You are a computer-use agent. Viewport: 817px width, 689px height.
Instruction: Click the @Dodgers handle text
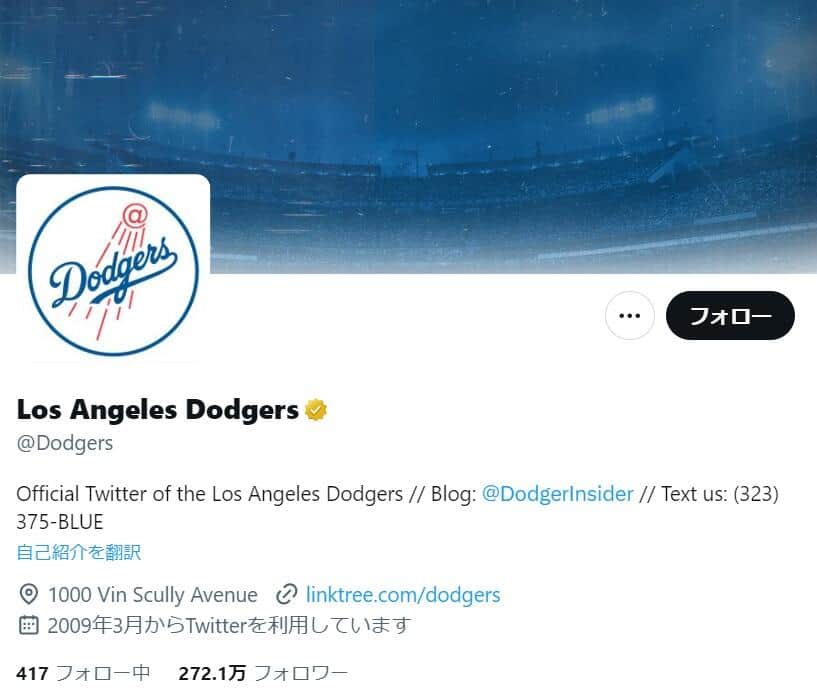65,443
